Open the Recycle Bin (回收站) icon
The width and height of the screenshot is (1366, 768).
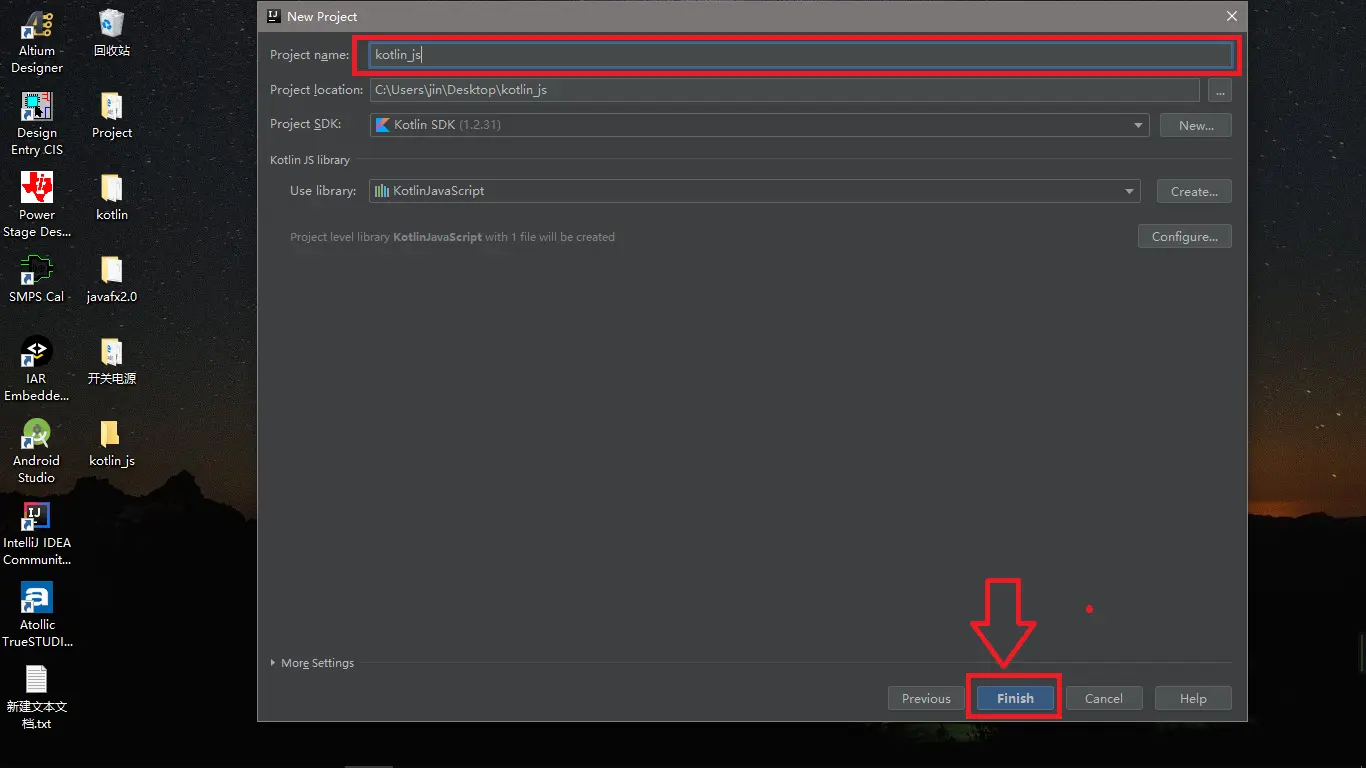(112, 33)
